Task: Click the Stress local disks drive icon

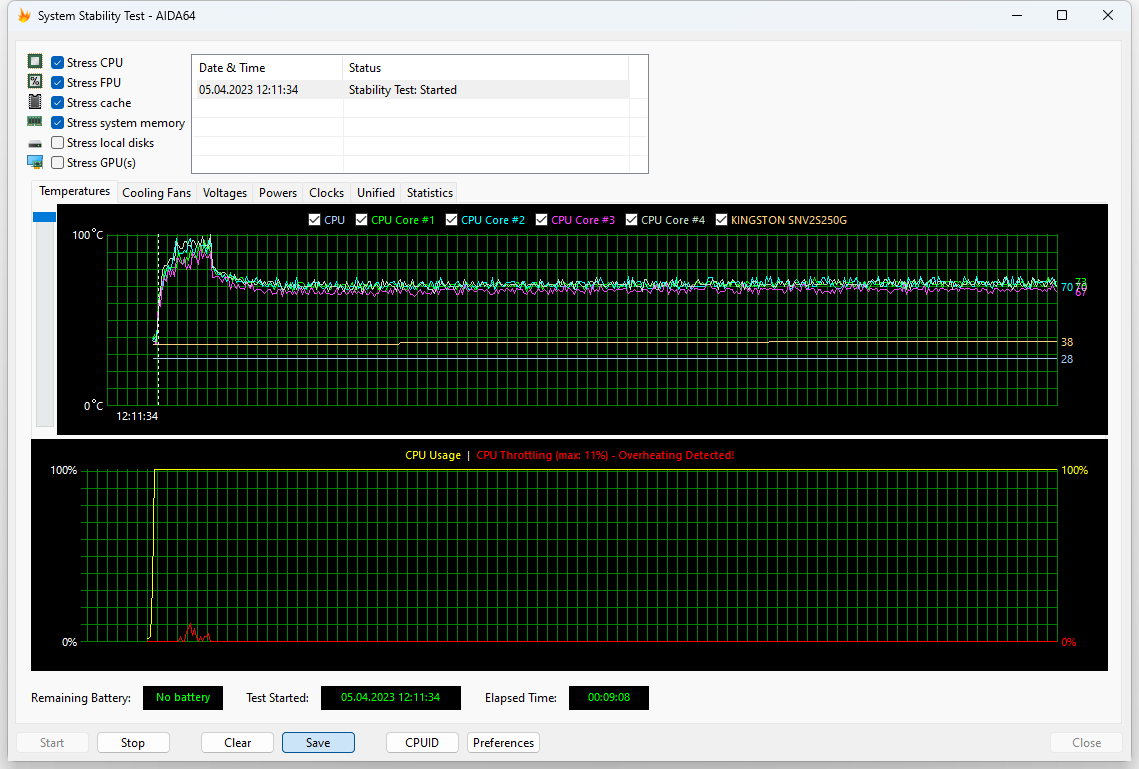Action: click(x=35, y=142)
